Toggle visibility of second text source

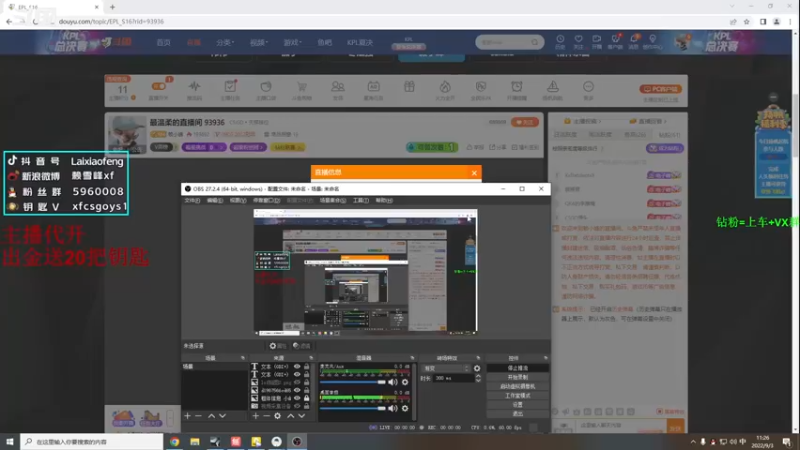pyautogui.click(x=297, y=374)
